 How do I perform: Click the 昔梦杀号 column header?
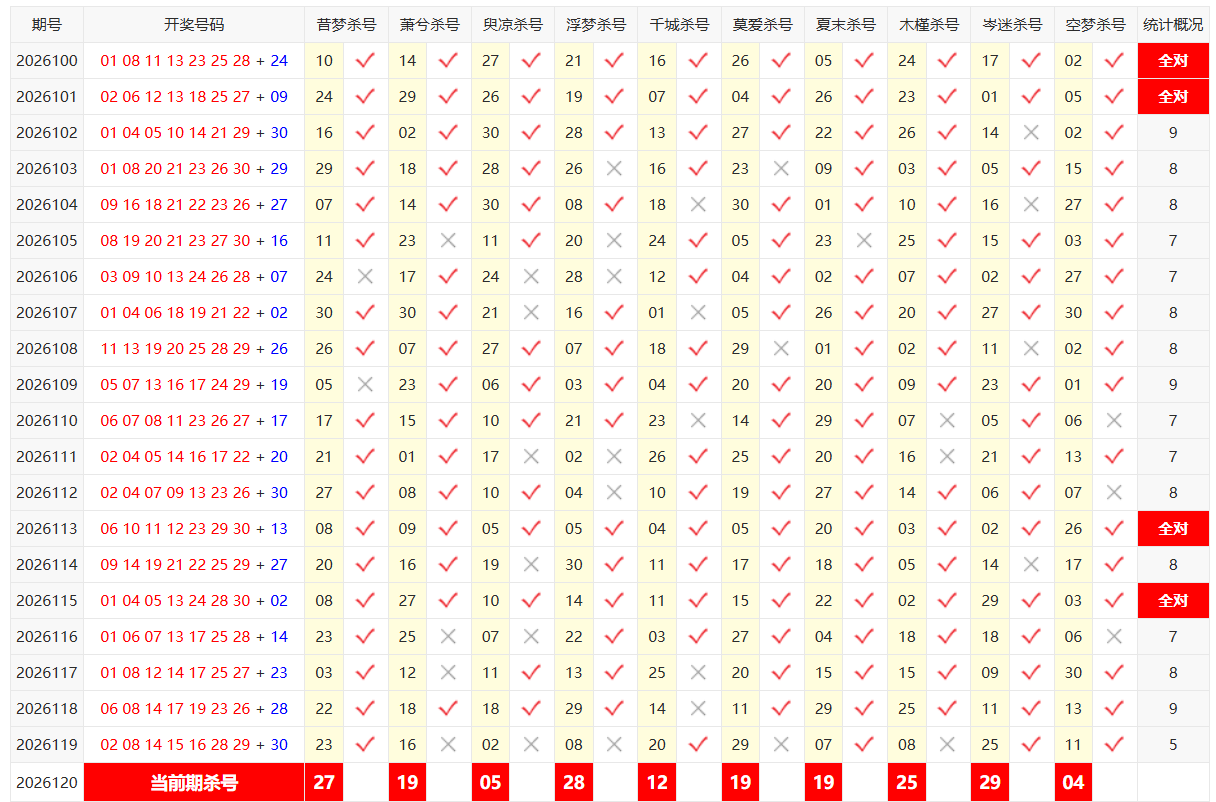pyautogui.click(x=346, y=25)
